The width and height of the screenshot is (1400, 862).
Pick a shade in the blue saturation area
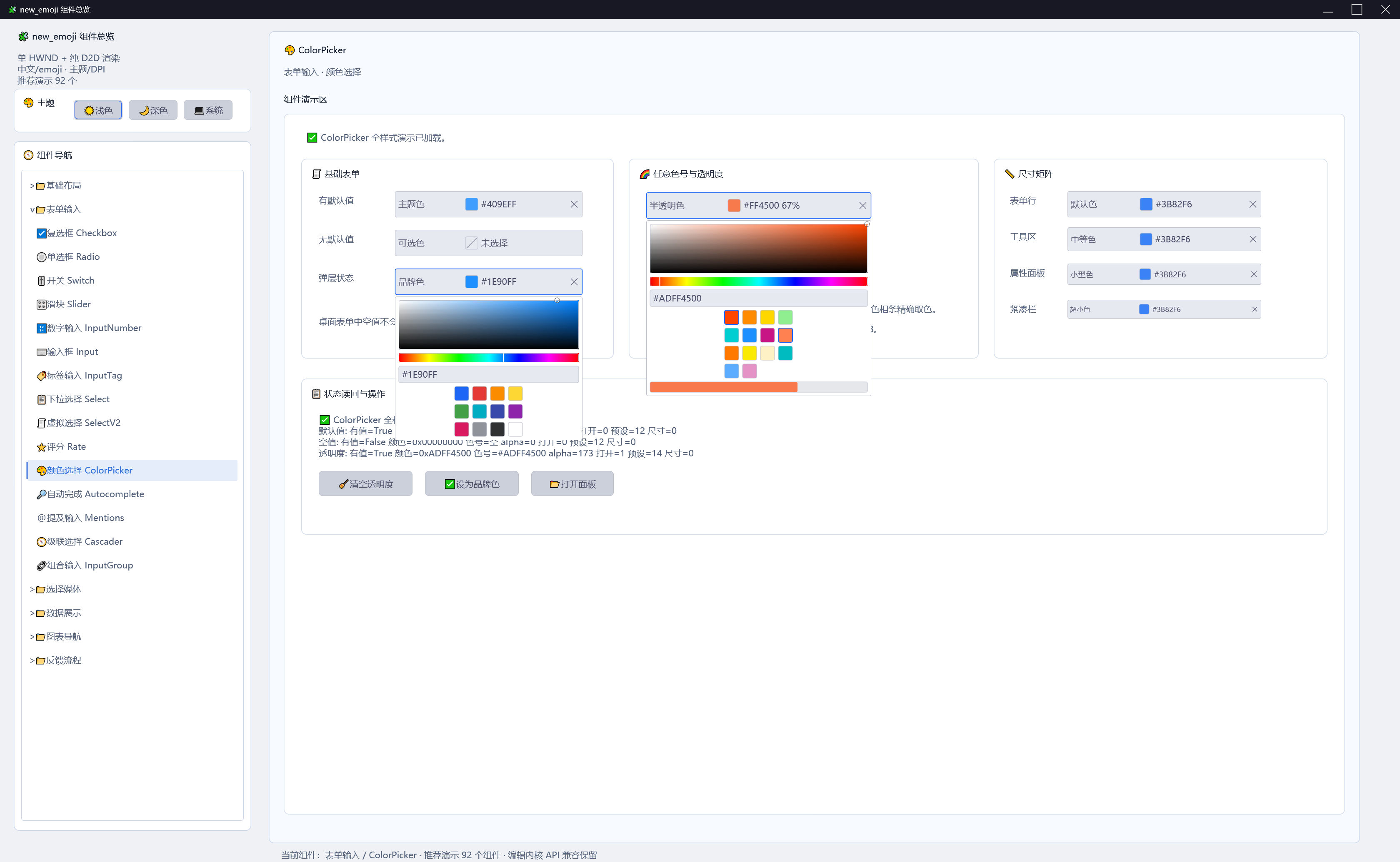pos(489,324)
